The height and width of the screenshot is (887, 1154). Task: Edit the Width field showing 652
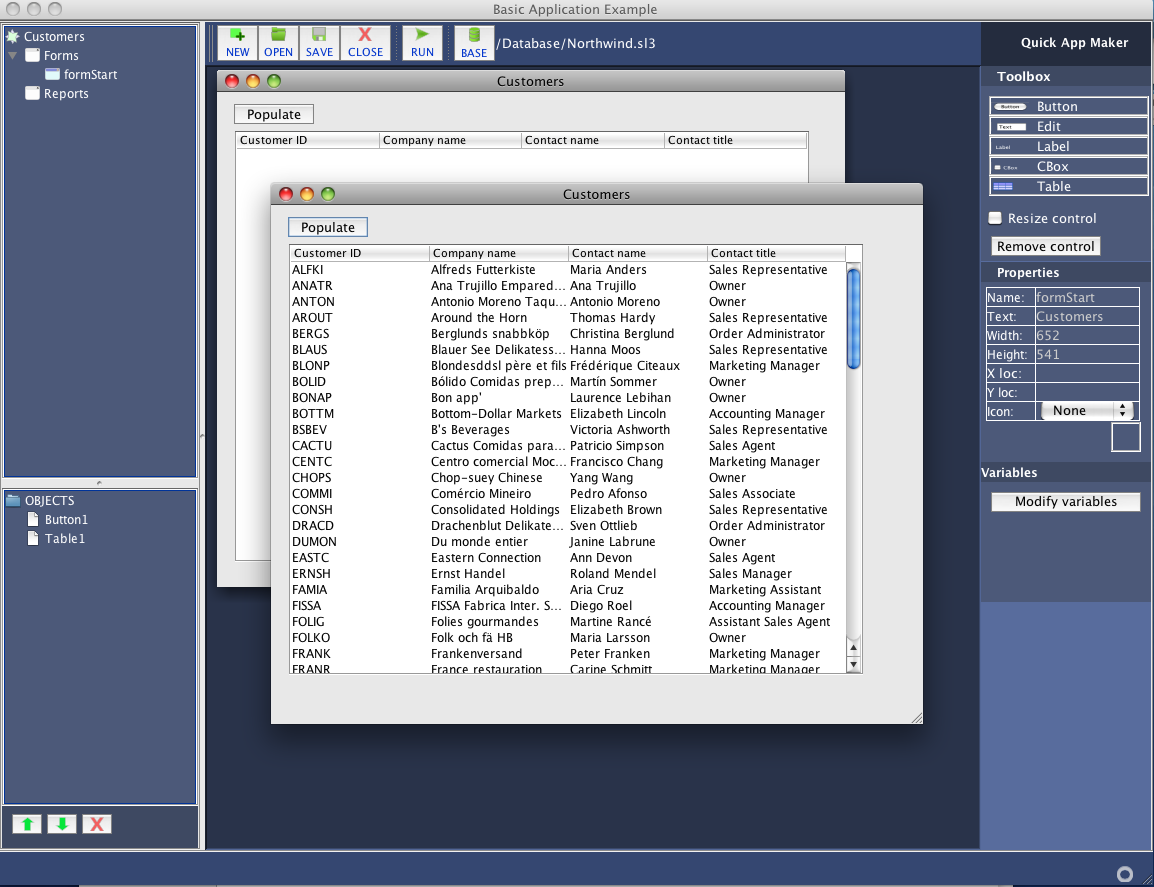(x=1087, y=336)
